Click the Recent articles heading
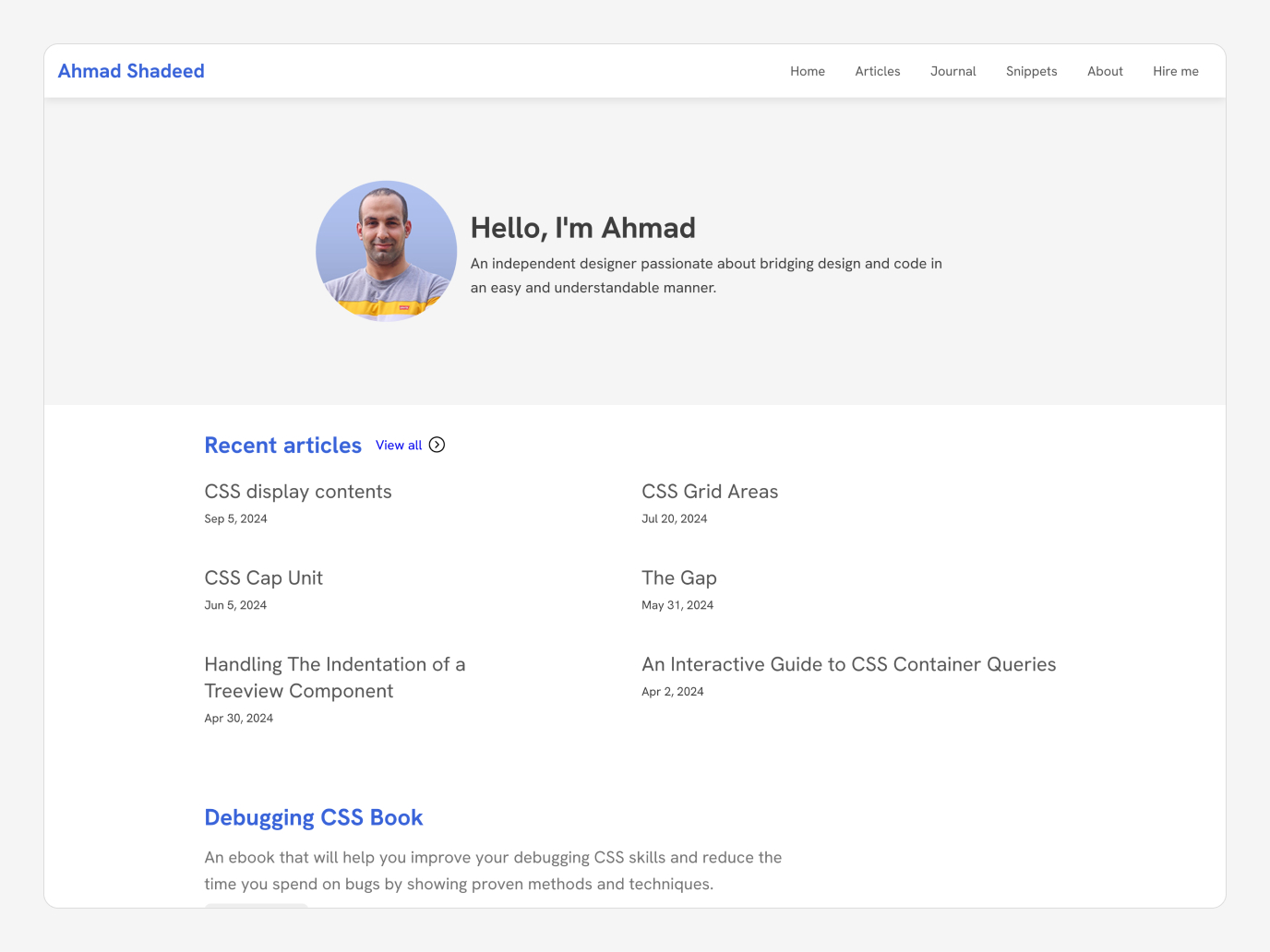This screenshot has width=1270, height=952. (282, 446)
